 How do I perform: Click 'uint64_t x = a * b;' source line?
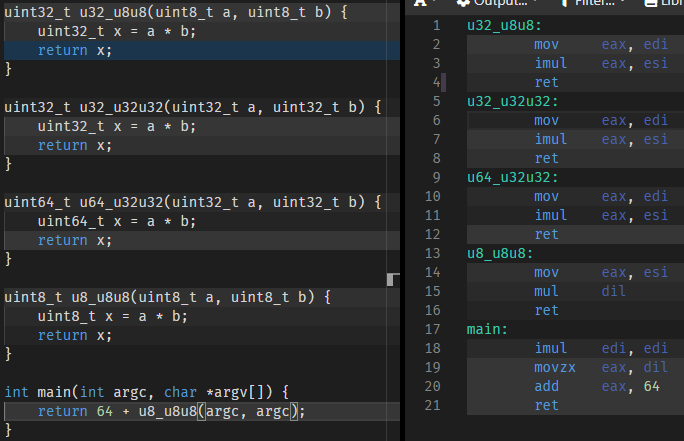[x=116, y=222]
